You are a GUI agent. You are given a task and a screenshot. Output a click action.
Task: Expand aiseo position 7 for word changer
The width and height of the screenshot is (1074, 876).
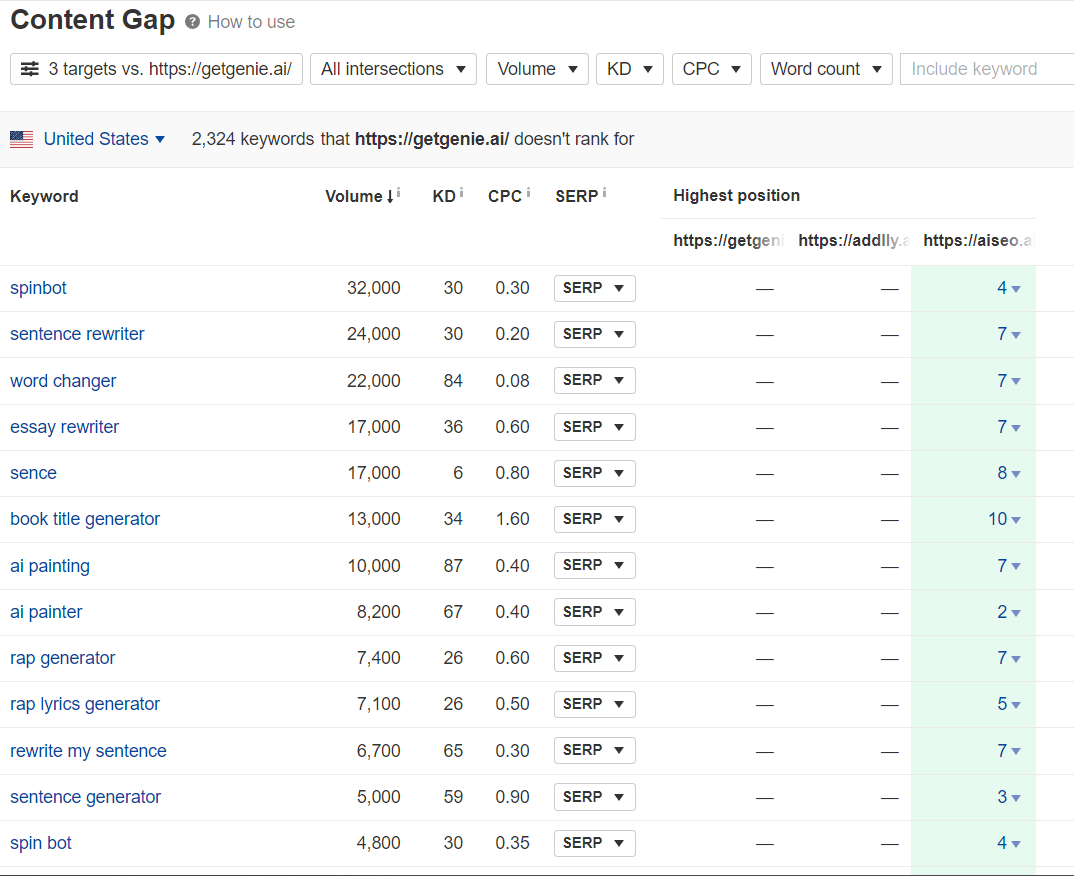pos(1009,381)
